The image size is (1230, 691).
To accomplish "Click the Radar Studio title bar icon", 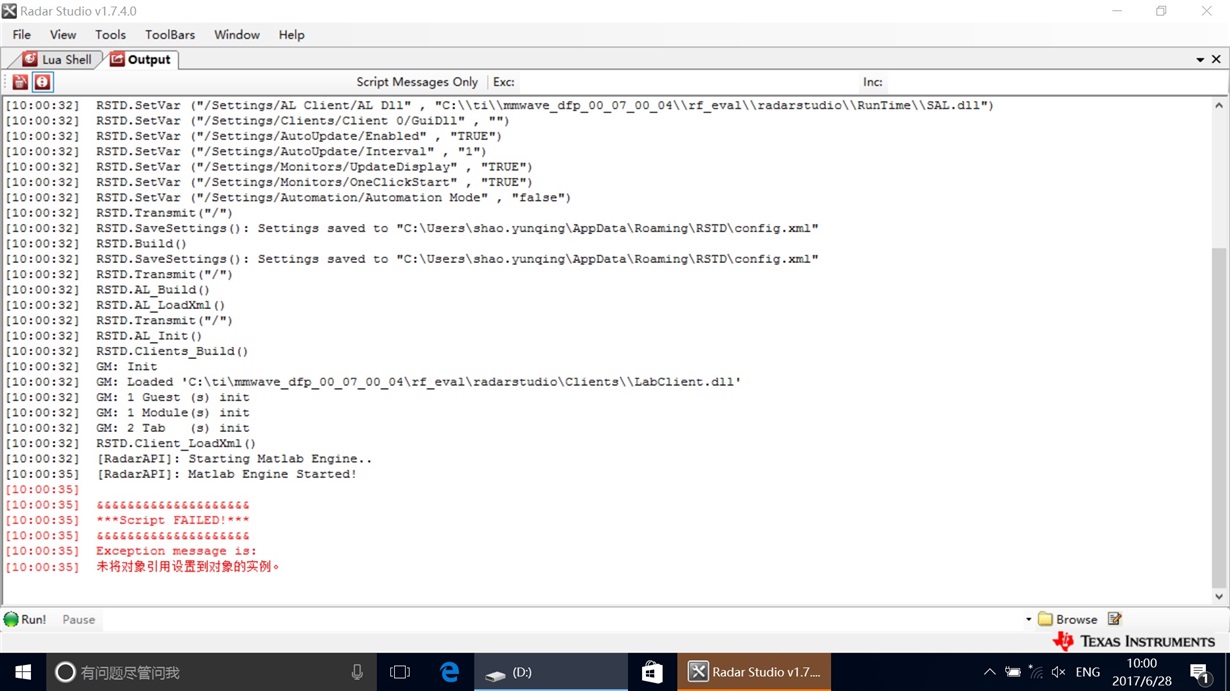I will point(10,11).
